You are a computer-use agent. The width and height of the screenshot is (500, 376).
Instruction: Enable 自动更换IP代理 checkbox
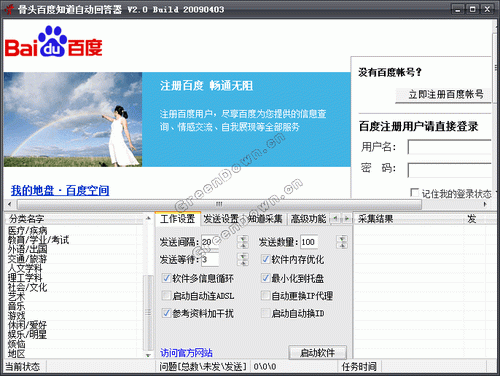(266, 296)
